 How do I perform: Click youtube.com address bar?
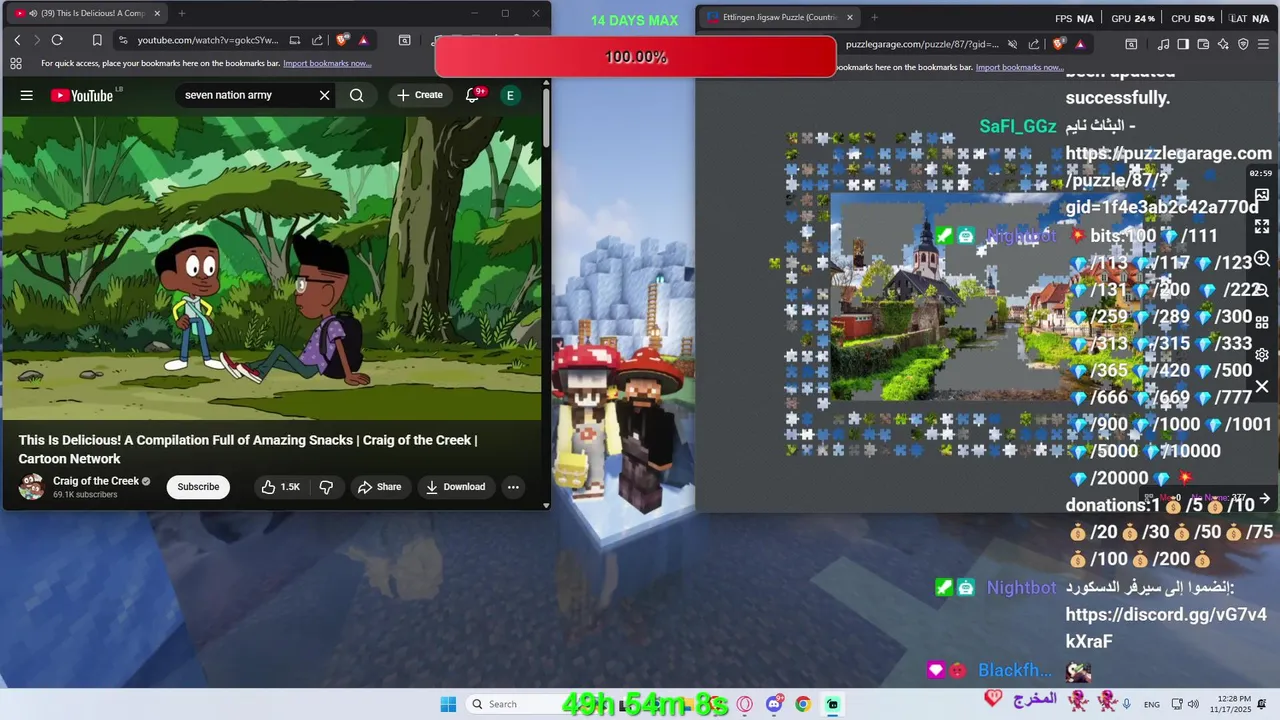(208, 40)
